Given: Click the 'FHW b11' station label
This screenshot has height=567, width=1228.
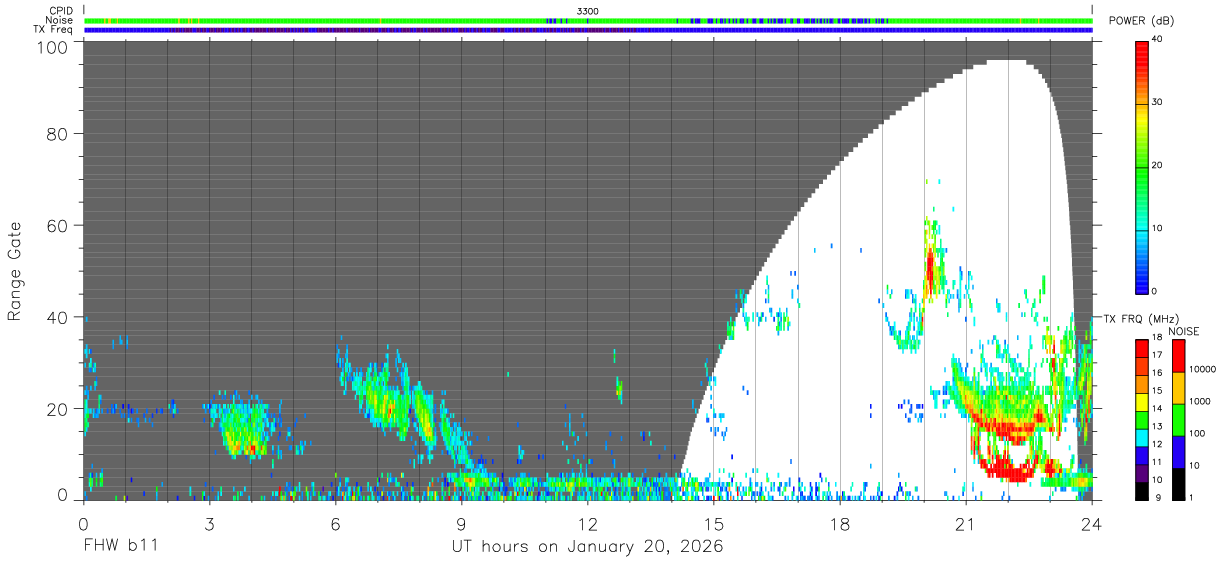Looking at the screenshot, I should tap(121, 547).
